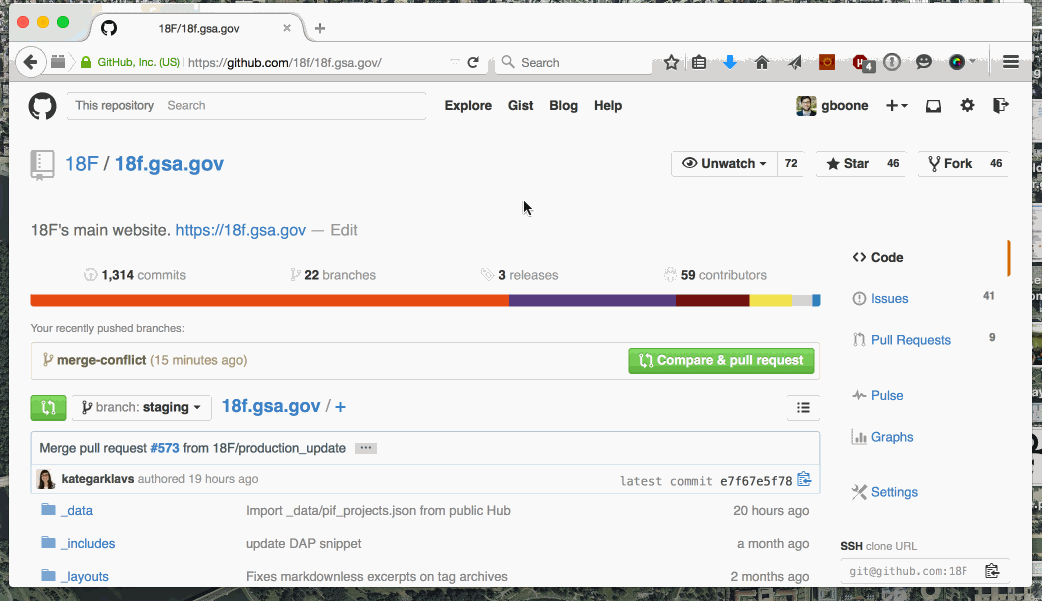Viewport: 1042px width, 601px height.
Task: Open the bookmarks list icon in toolbar
Action: pyautogui.click(x=699, y=62)
